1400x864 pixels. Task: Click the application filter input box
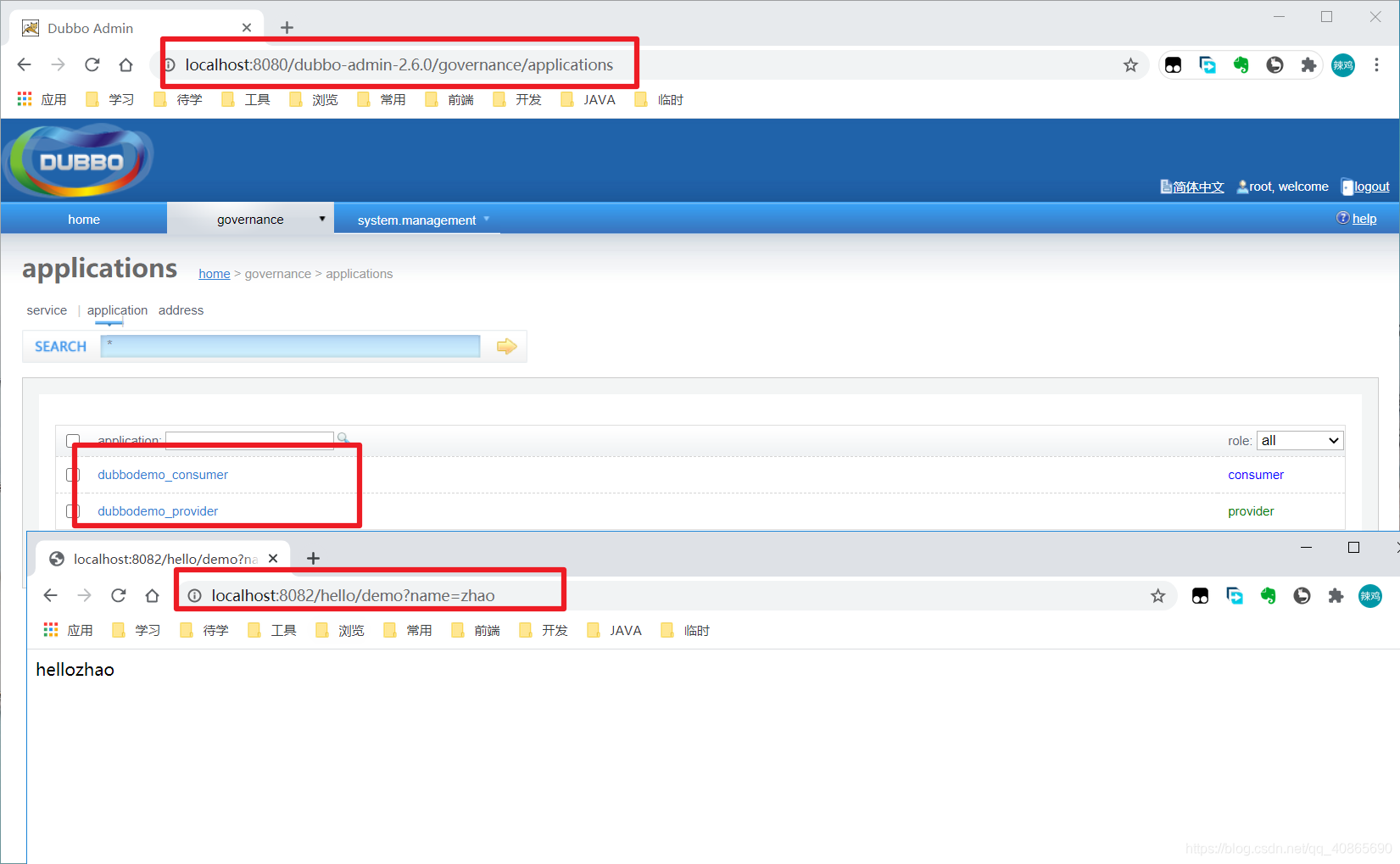[249, 439]
